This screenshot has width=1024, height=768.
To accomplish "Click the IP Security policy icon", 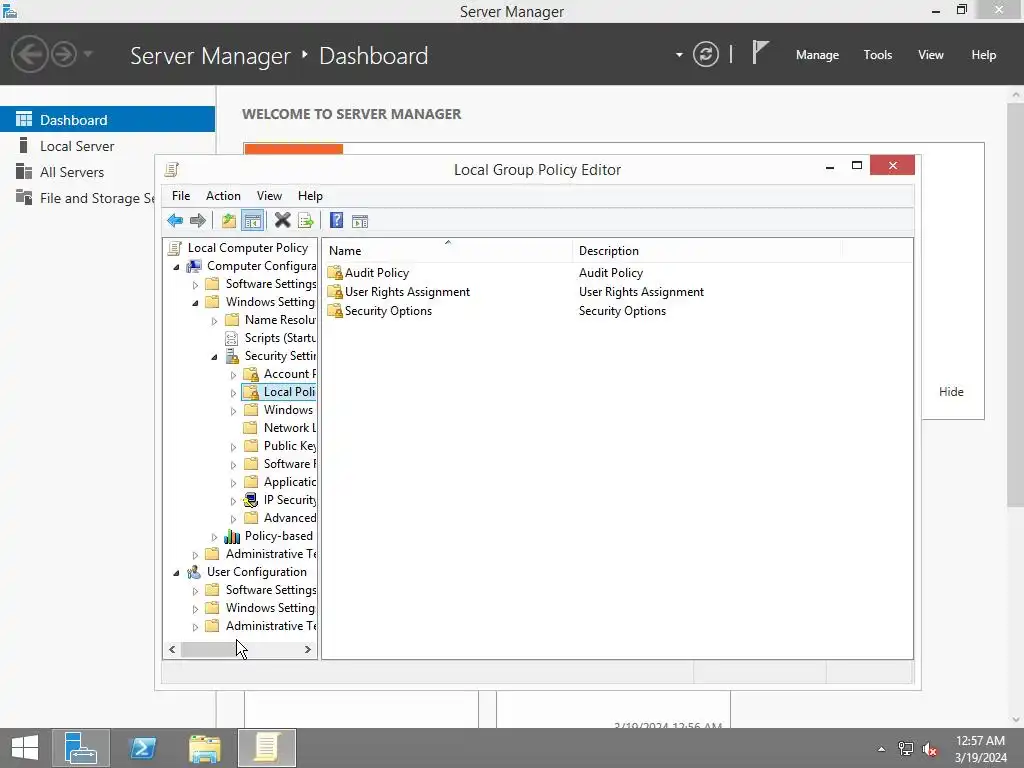I will (x=251, y=500).
